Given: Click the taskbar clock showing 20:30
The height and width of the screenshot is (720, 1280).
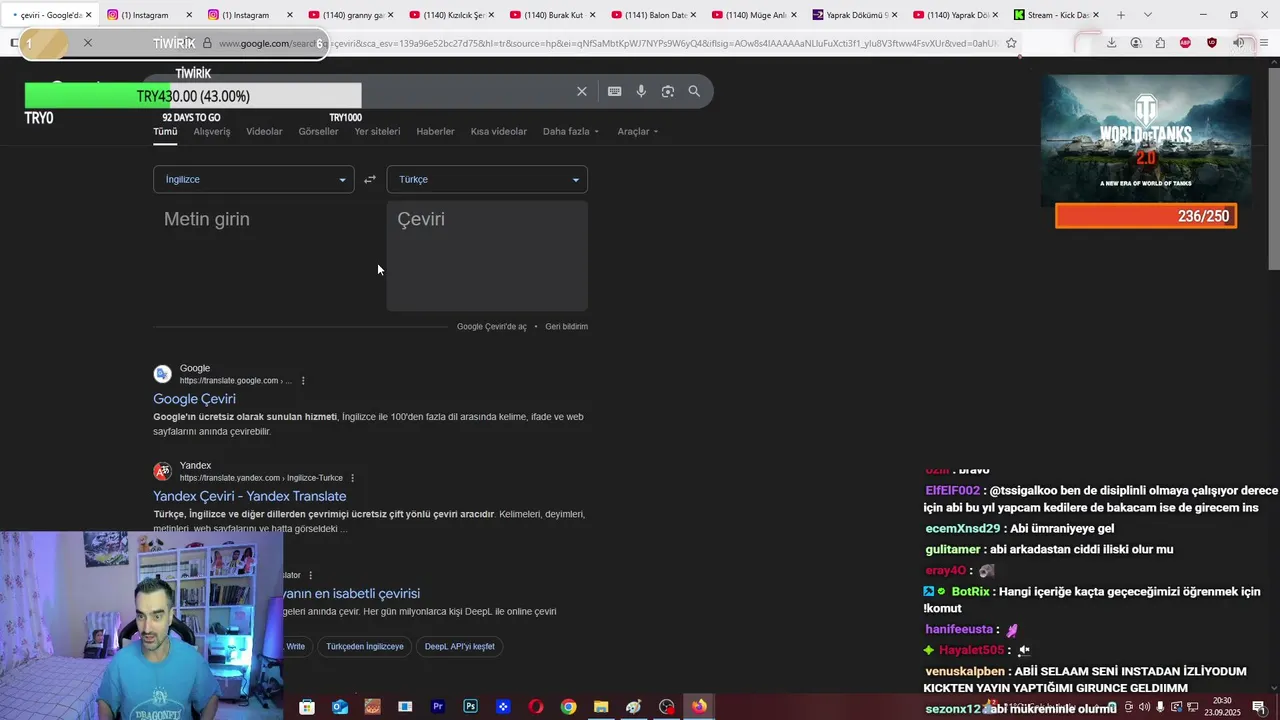Looking at the screenshot, I should point(1222,707).
